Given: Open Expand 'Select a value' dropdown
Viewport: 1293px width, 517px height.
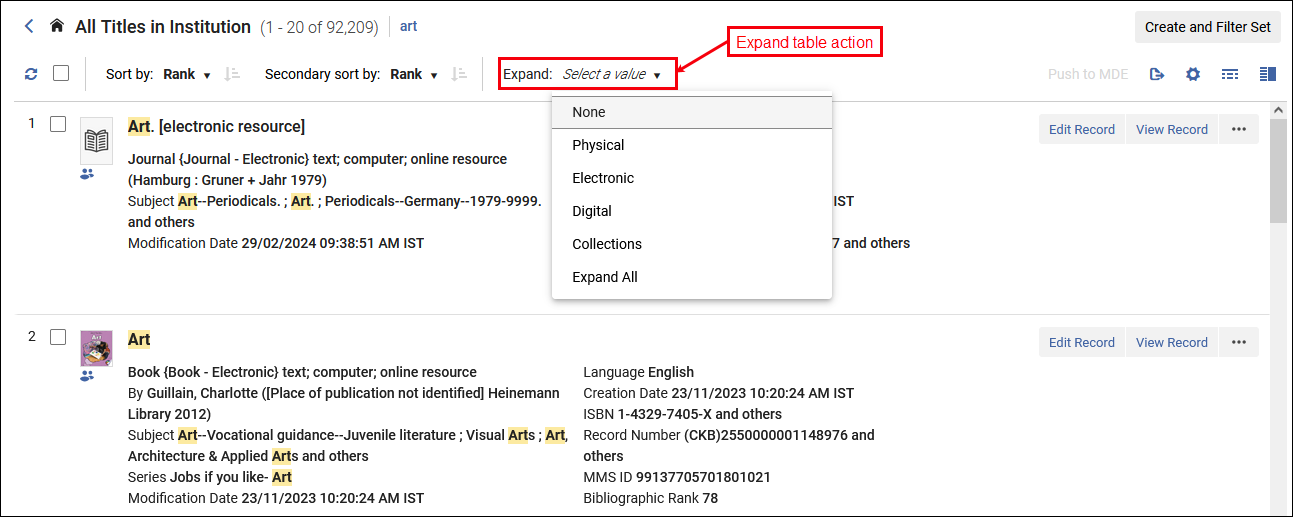Looking at the screenshot, I should 612,74.
